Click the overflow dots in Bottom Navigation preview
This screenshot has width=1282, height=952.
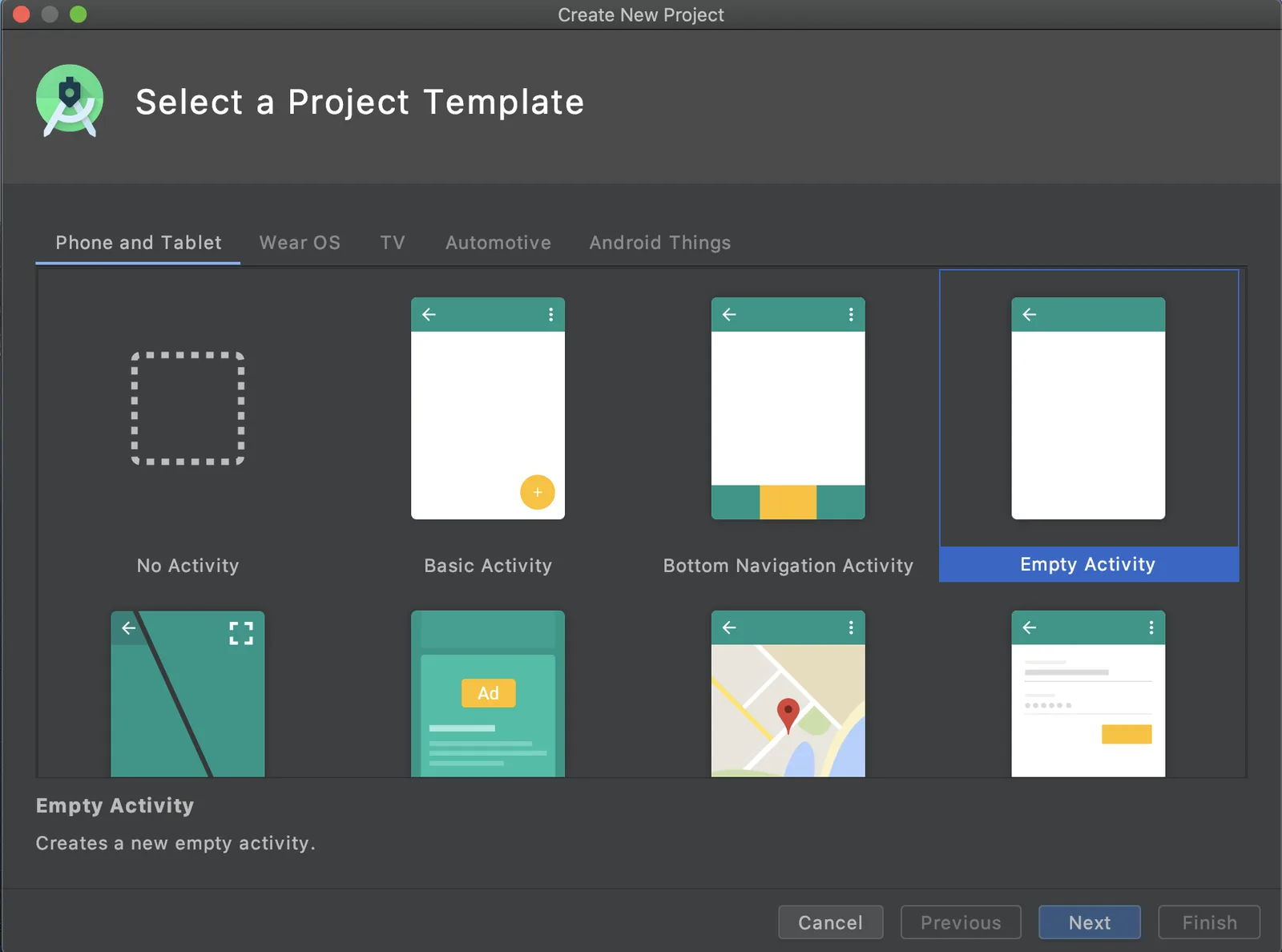click(x=851, y=314)
